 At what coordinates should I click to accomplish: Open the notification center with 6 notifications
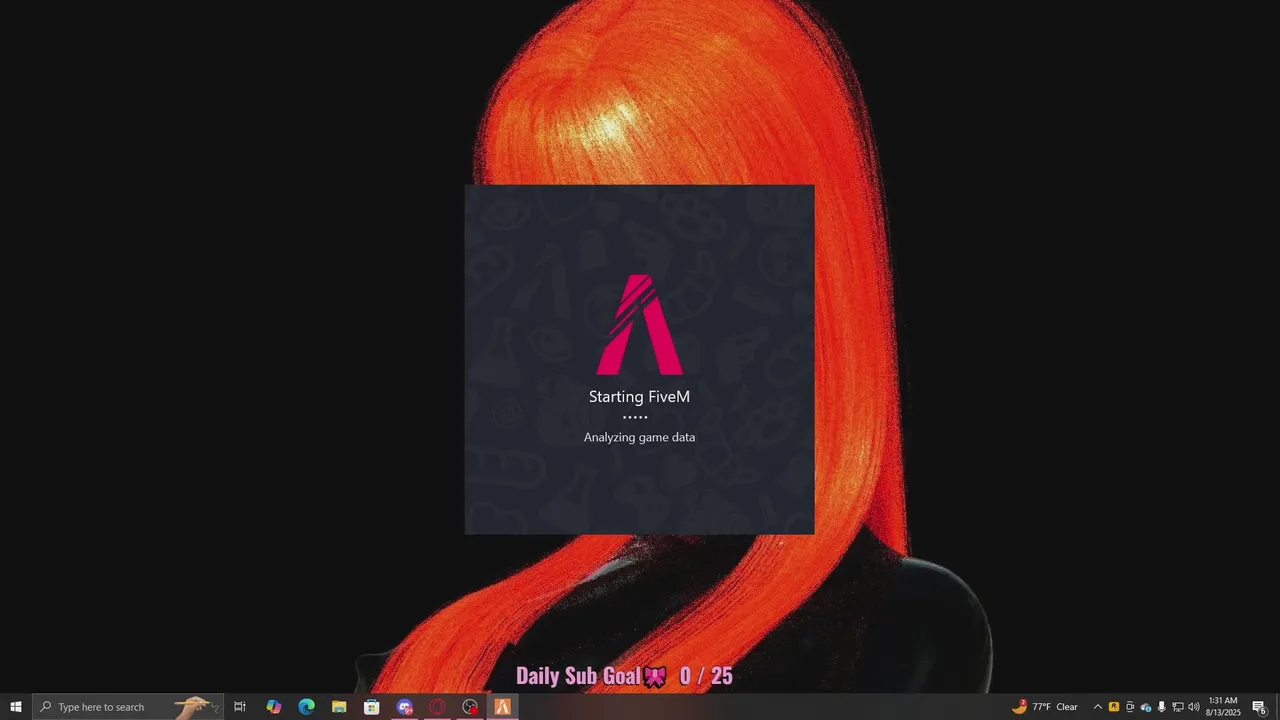click(x=1260, y=707)
